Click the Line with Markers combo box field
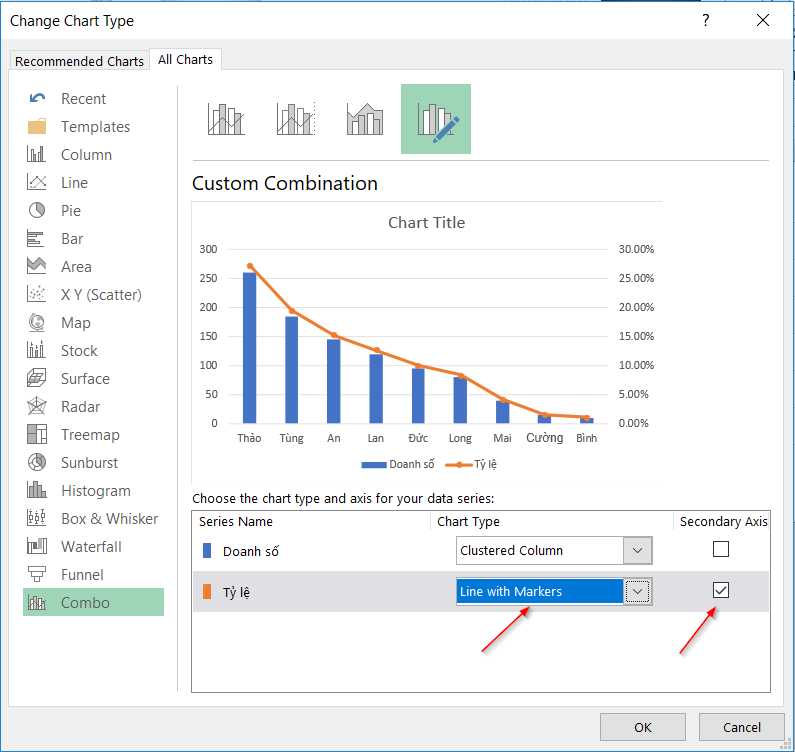 554,592
